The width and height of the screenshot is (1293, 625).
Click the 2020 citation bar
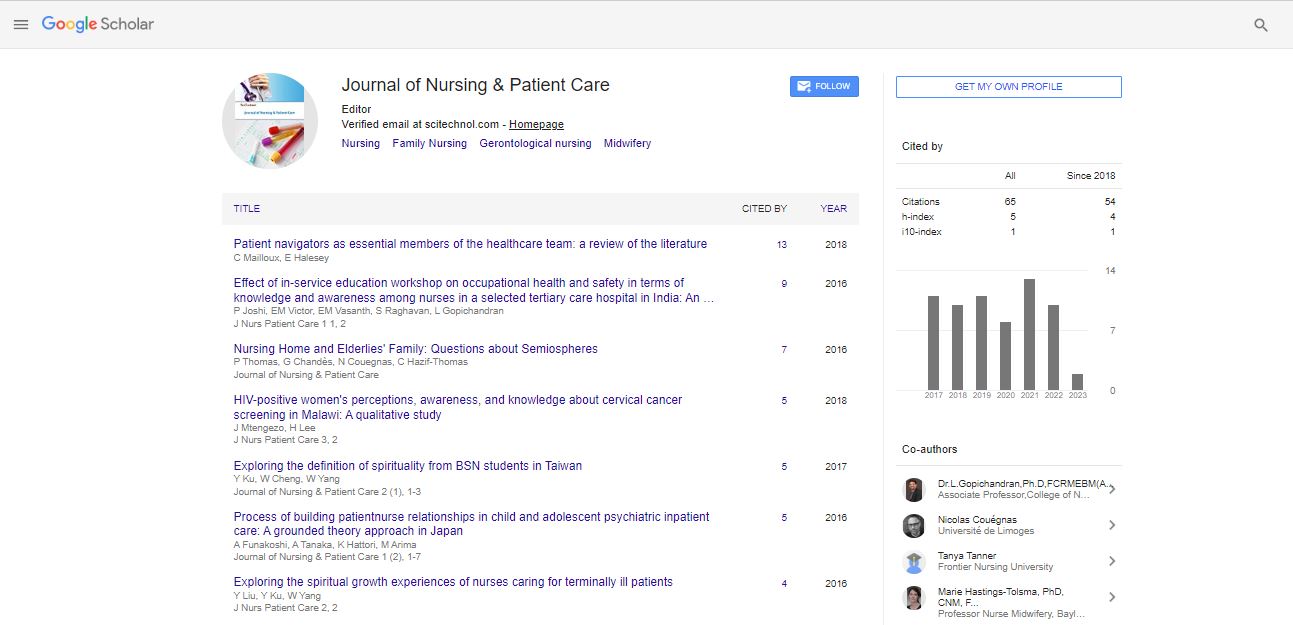[x=1005, y=356]
